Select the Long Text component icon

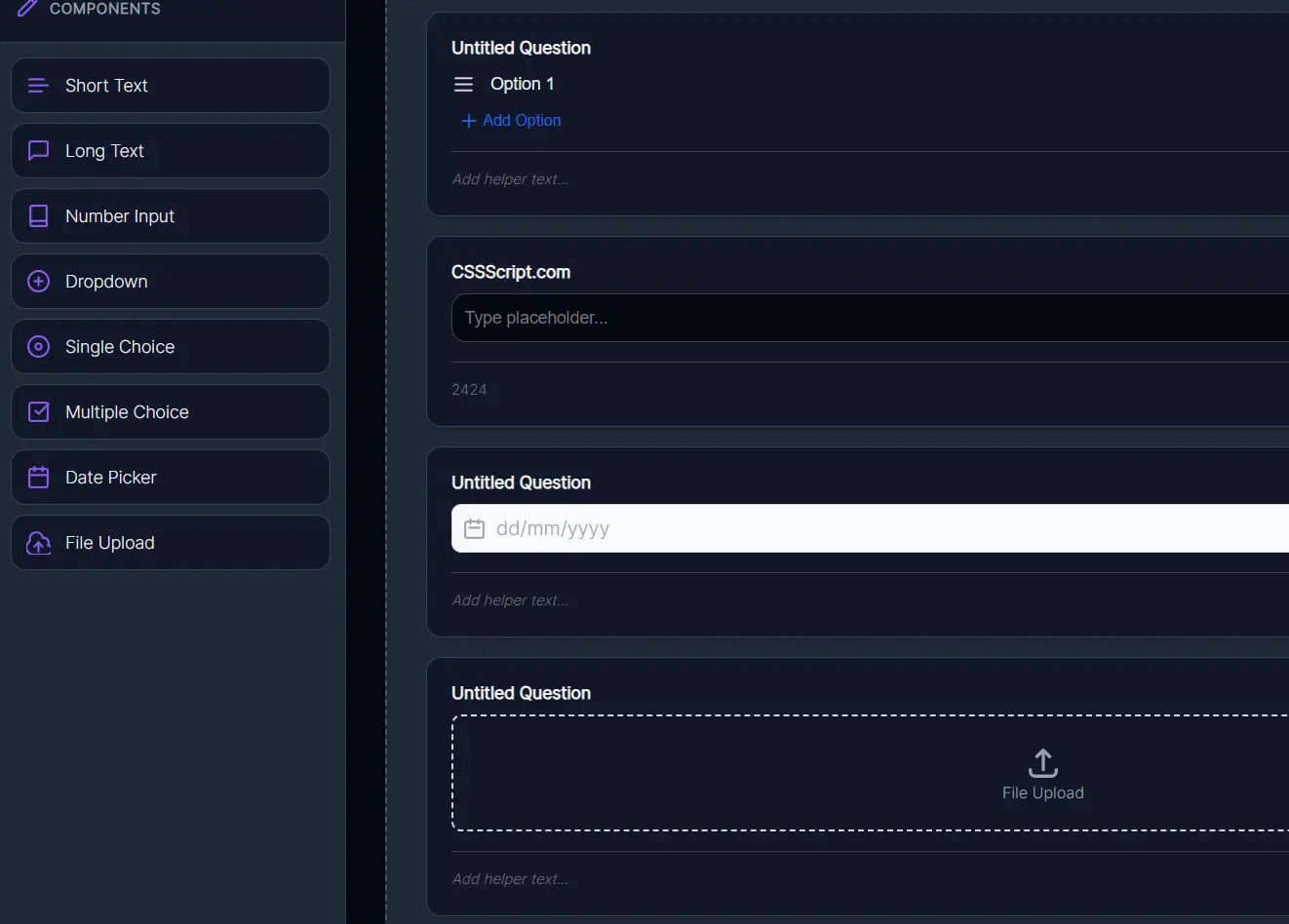pos(38,150)
